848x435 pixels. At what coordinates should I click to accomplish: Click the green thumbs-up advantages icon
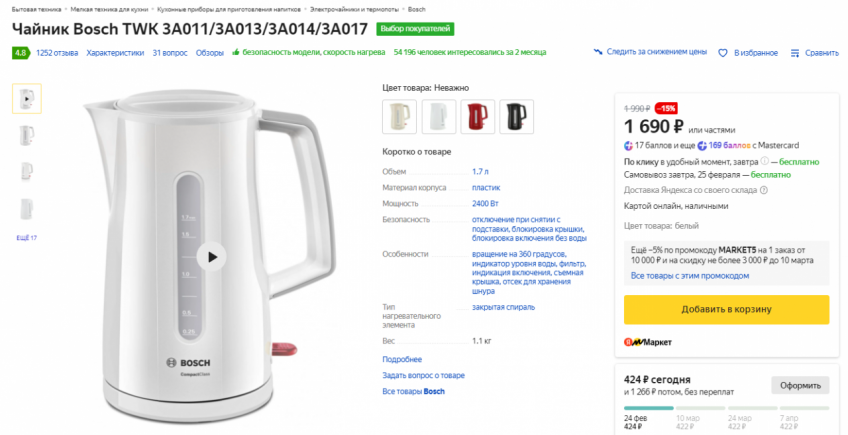coord(235,52)
